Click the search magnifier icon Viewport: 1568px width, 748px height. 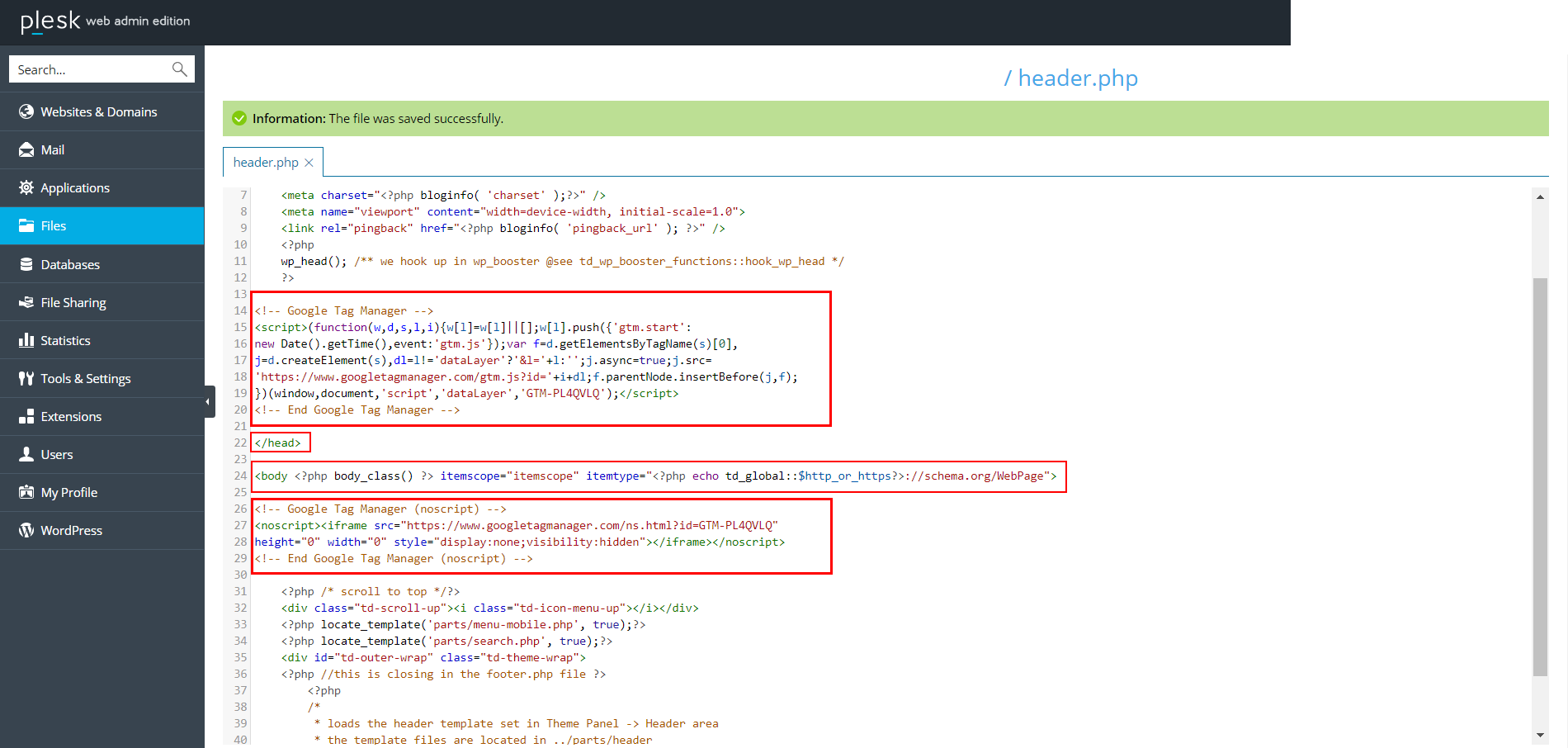179,69
